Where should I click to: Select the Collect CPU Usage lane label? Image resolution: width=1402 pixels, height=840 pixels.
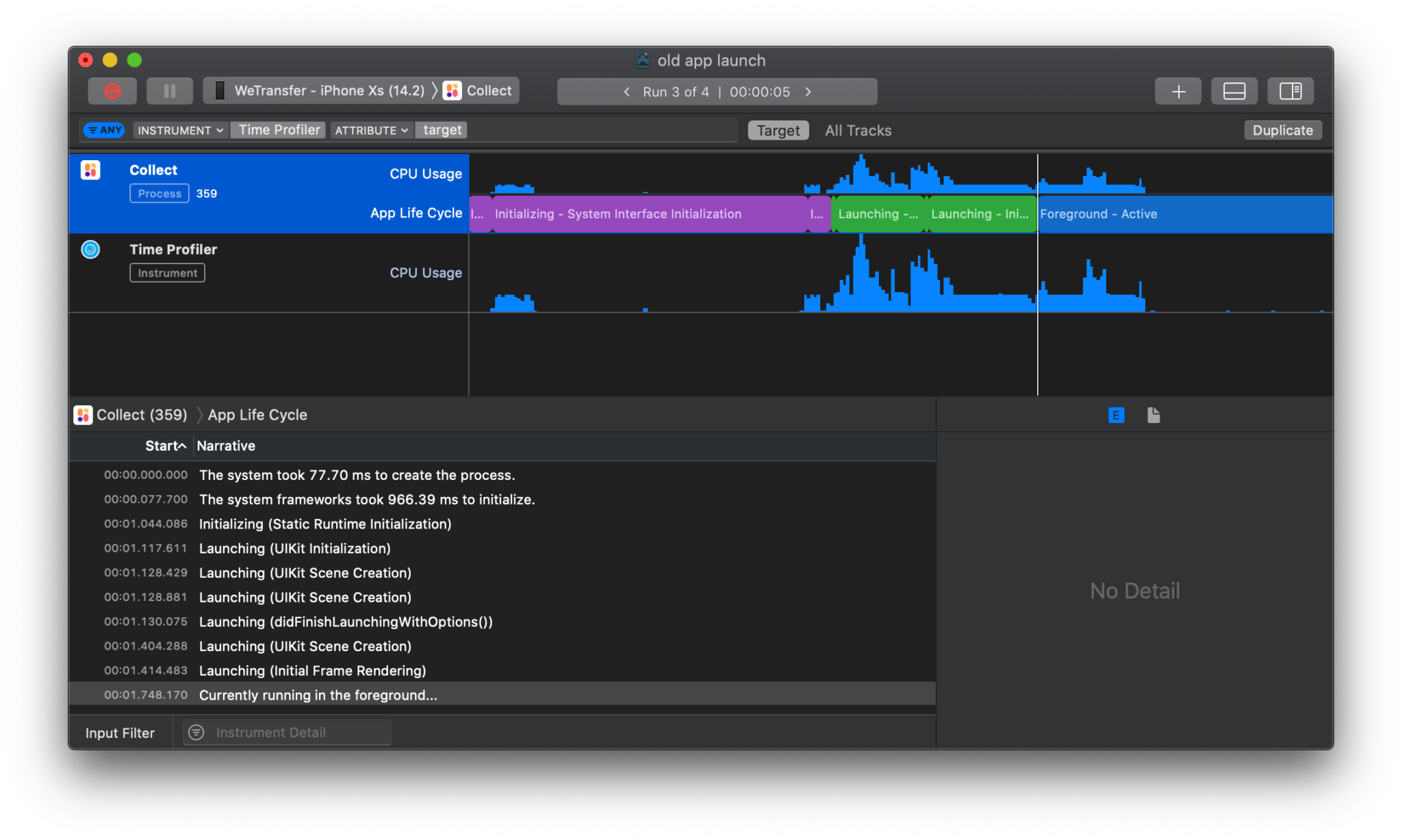tap(426, 174)
